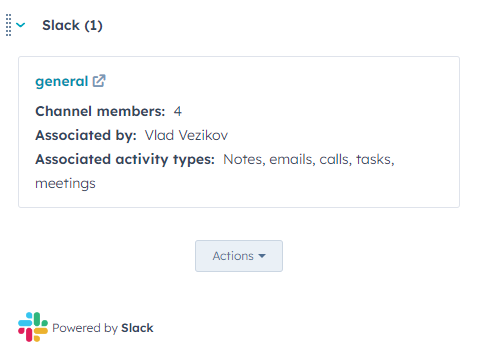This screenshot has height=363, width=477.
Task: Click the caret arrow inside Actions
Action: pos(262,256)
